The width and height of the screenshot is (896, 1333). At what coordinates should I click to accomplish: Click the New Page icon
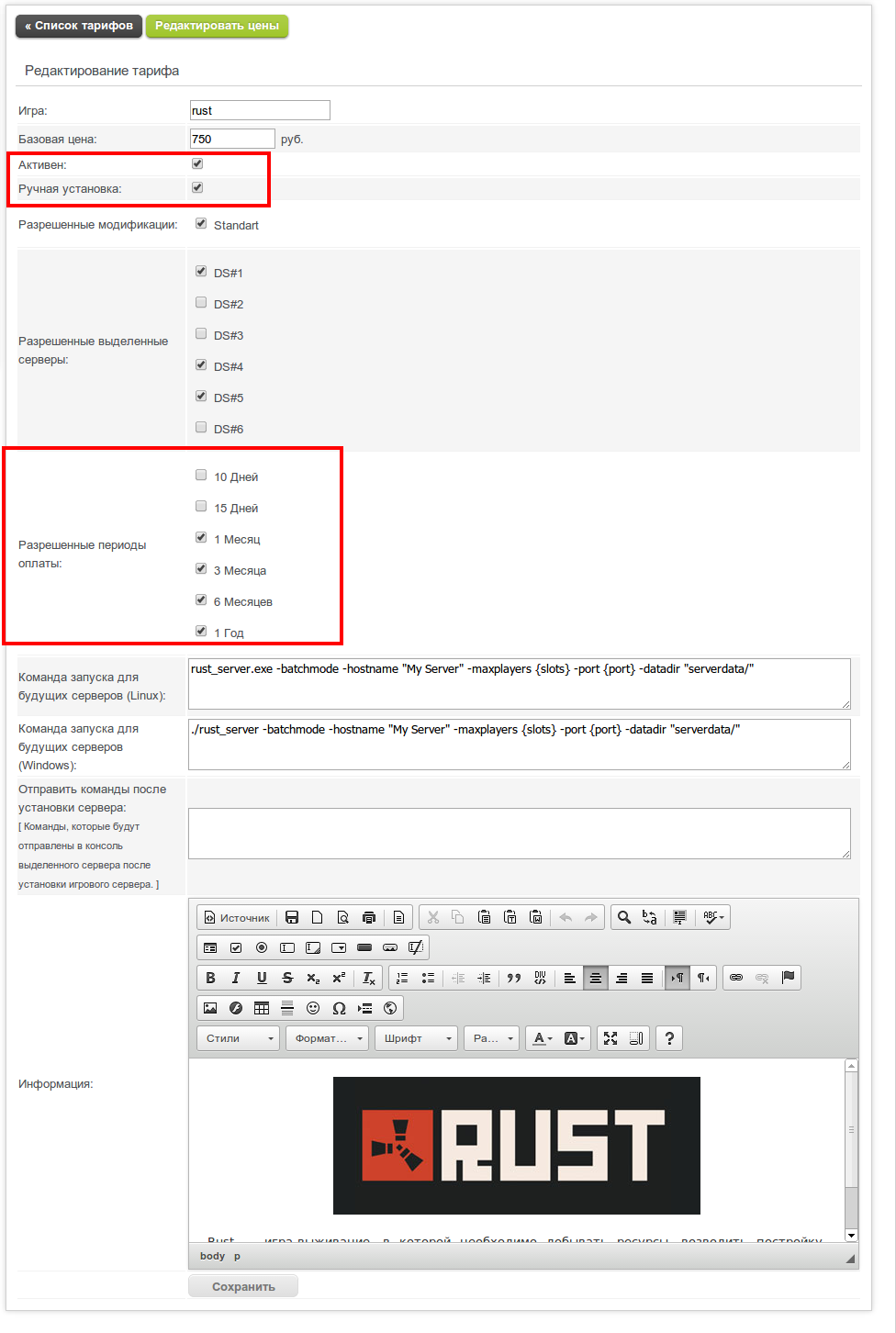pos(318,917)
